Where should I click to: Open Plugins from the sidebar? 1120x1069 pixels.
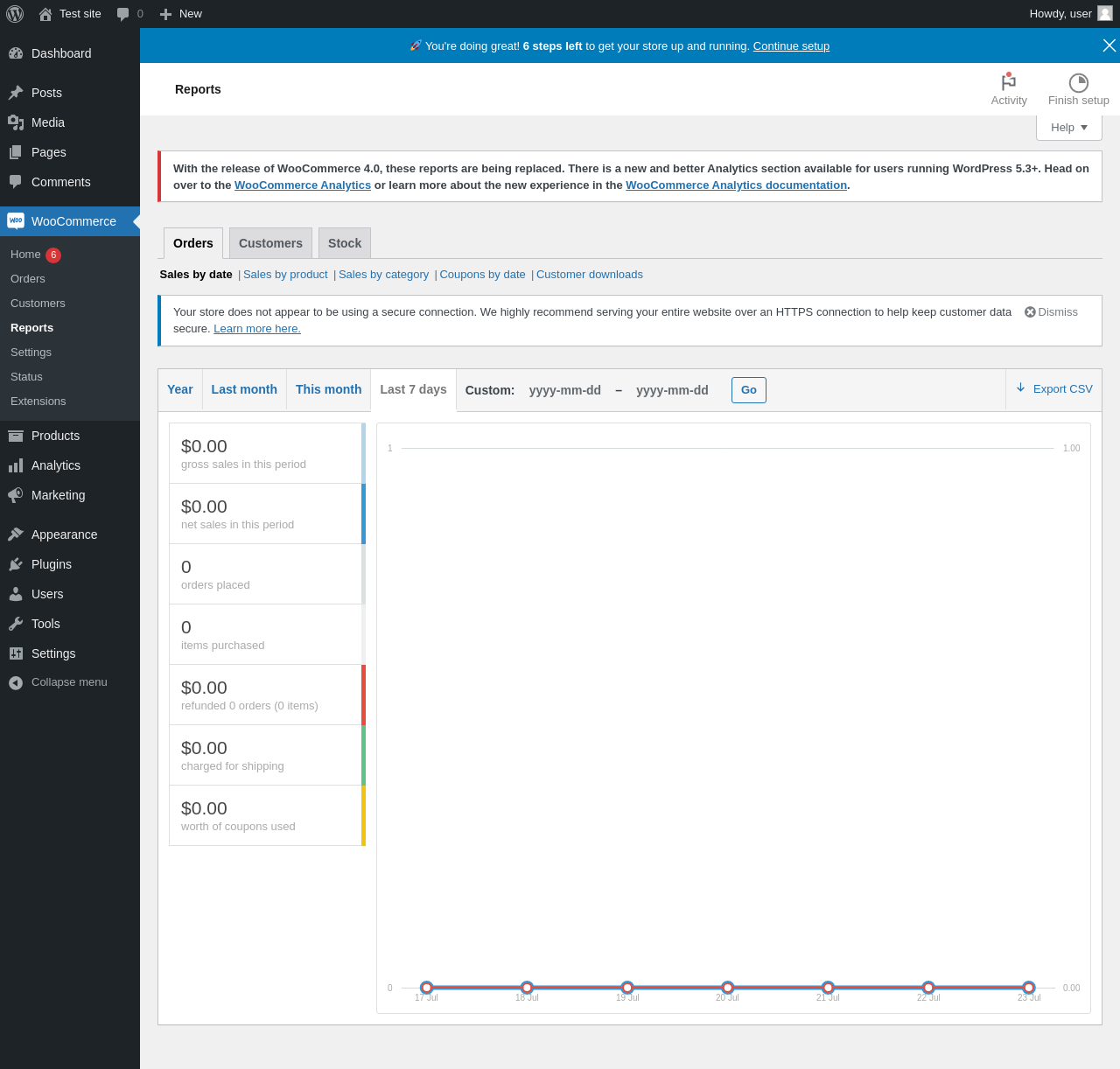point(51,564)
